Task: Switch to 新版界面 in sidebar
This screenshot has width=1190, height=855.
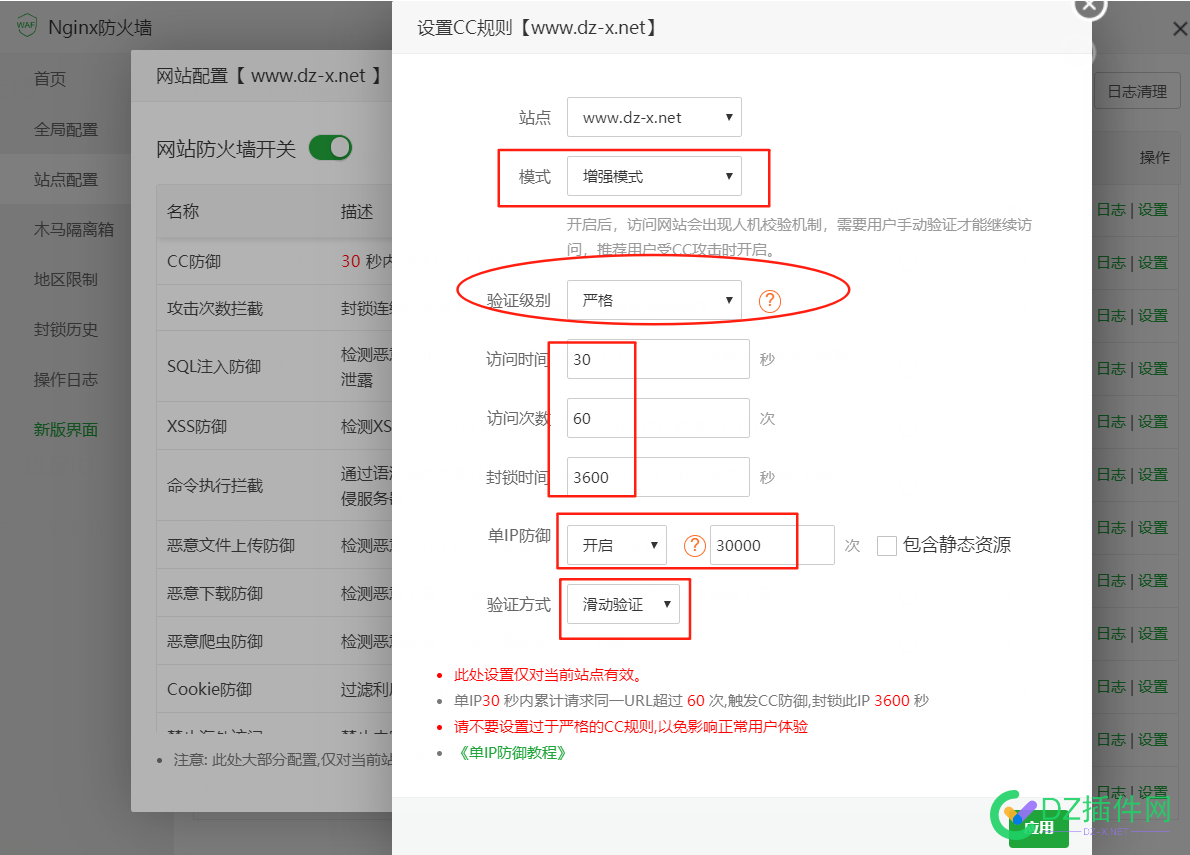Action: (66, 430)
